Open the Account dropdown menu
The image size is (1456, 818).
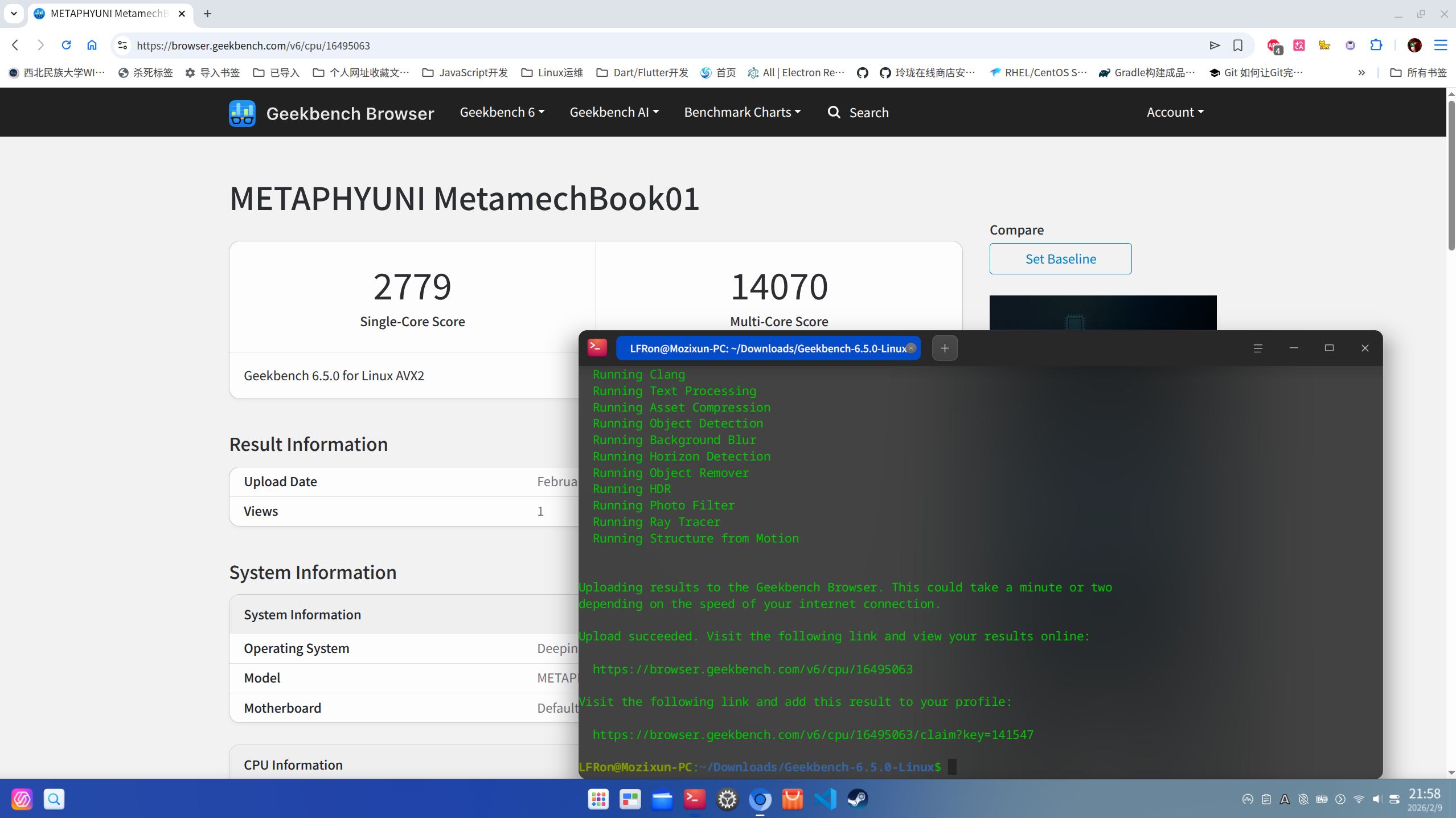tap(1175, 112)
